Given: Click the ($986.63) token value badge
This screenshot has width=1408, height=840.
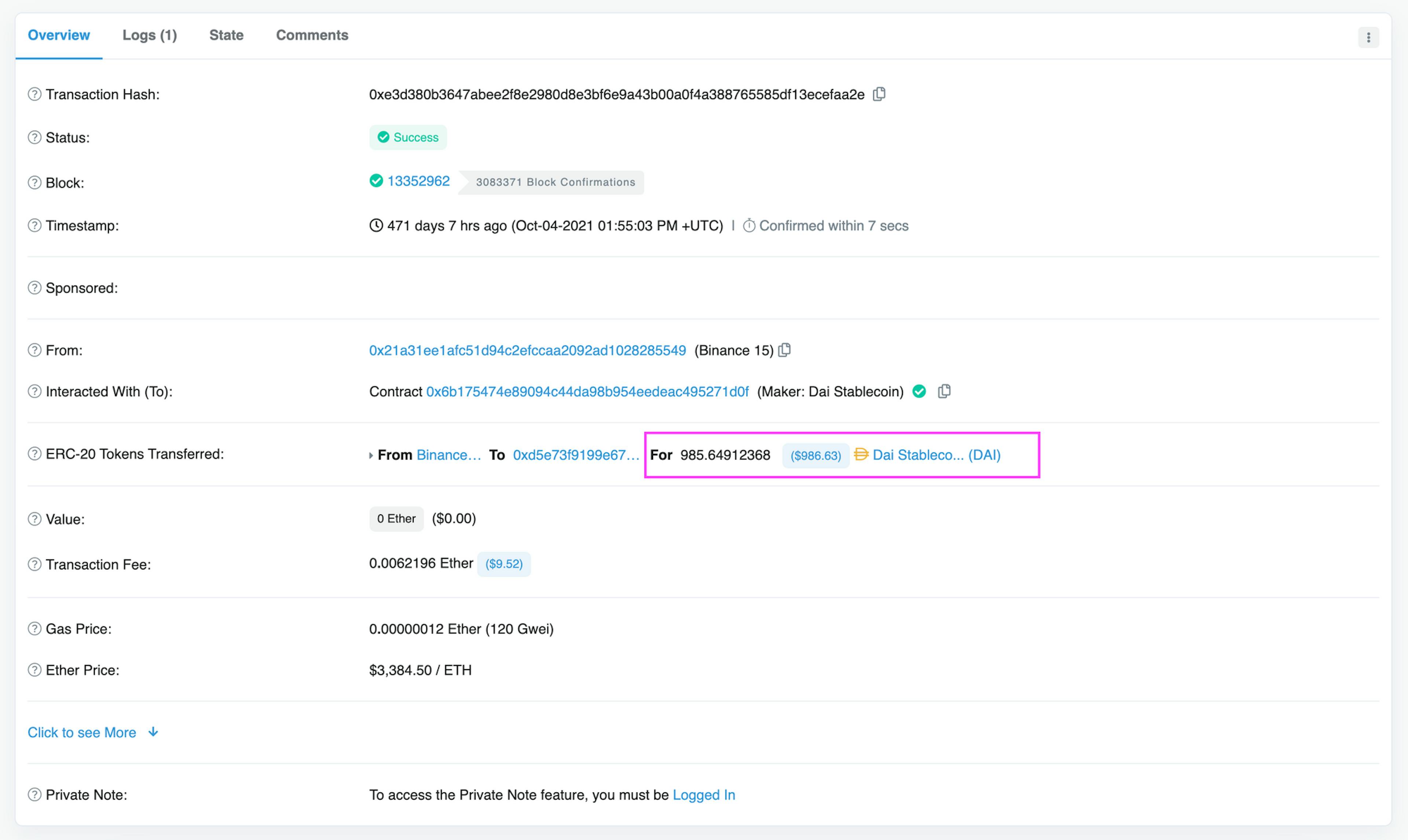Looking at the screenshot, I should pos(815,456).
